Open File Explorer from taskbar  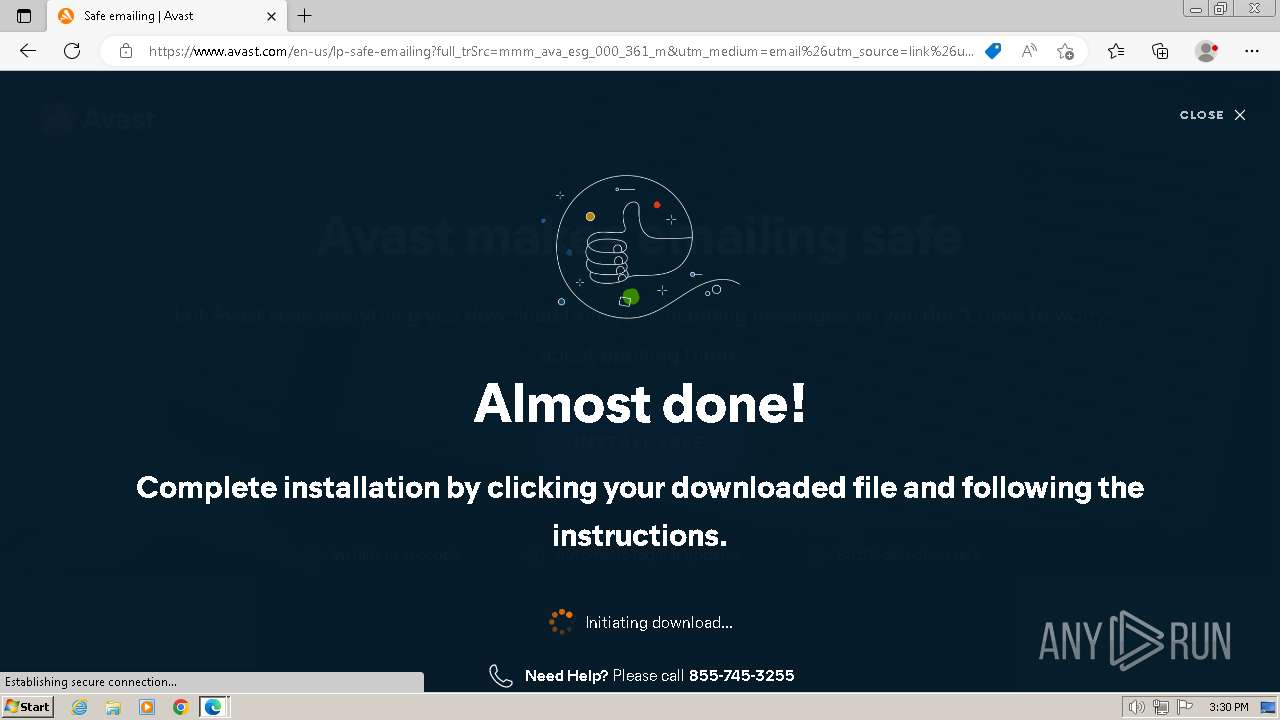click(113, 707)
